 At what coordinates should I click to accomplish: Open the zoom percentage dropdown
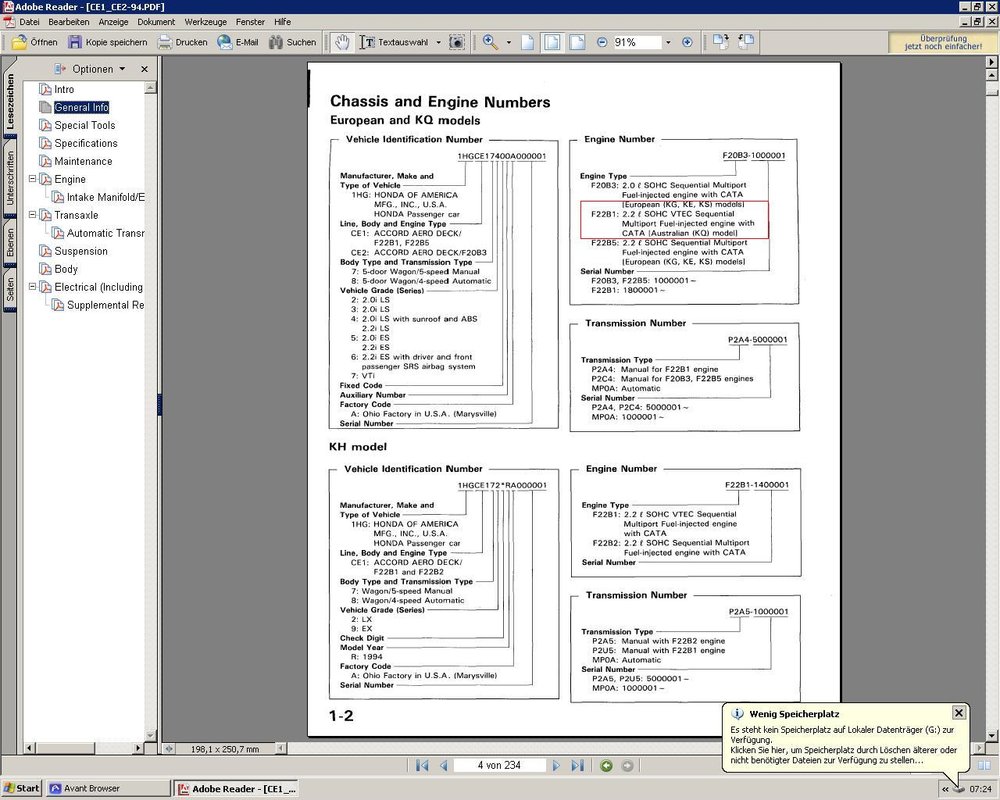pyautogui.click(x=668, y=43)
